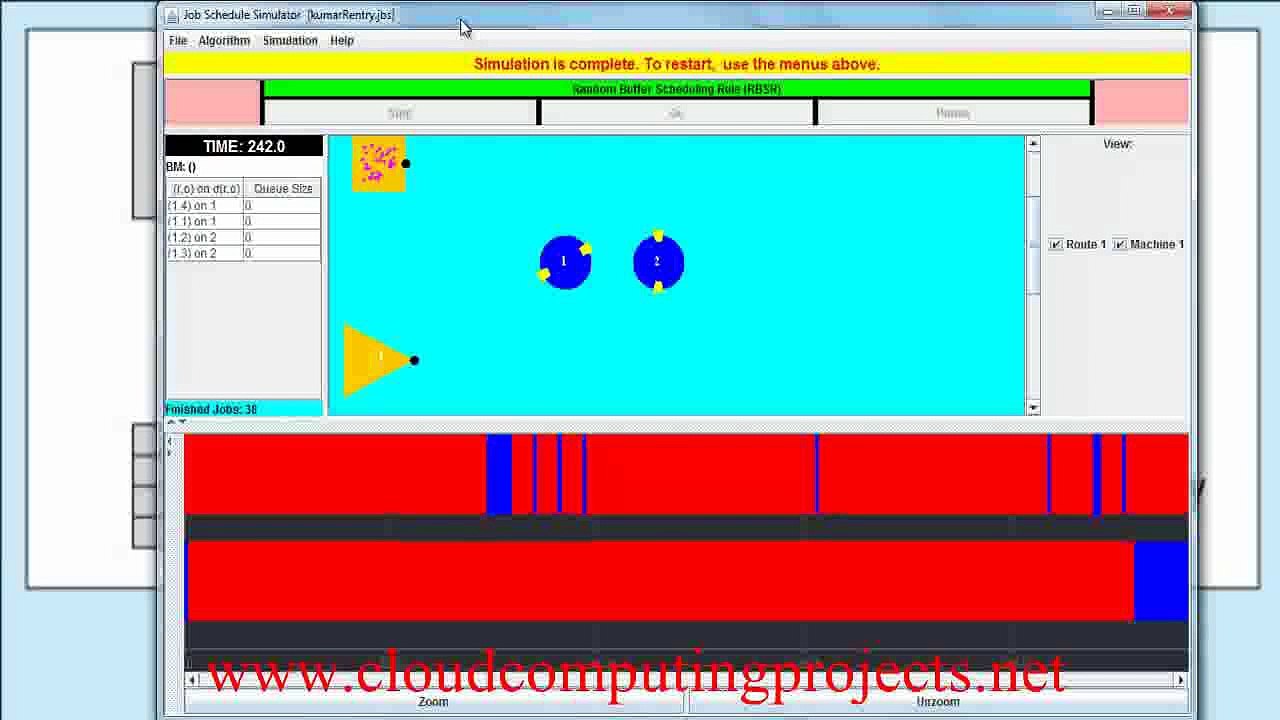Image resolution: width=1280 pixels, height=720 pixels.
Task: Select blue machine 1 circle
Action: pyautogui.click(x=564, y=263)
